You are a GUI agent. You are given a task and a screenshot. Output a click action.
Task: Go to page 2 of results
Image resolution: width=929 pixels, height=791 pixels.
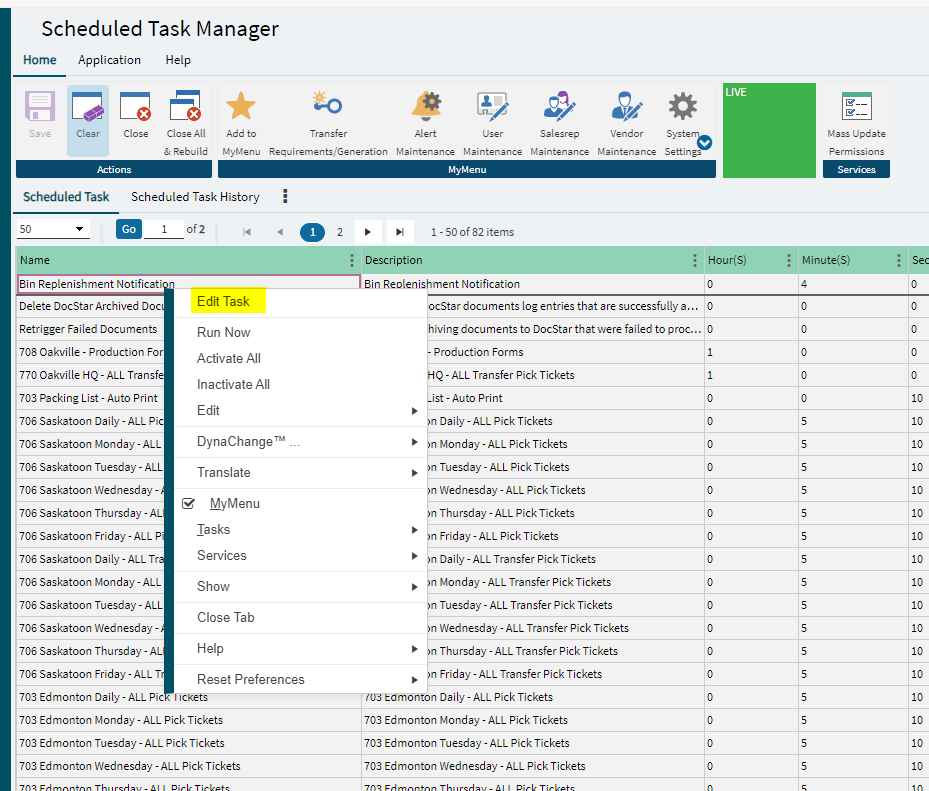[x=340, y=232]
